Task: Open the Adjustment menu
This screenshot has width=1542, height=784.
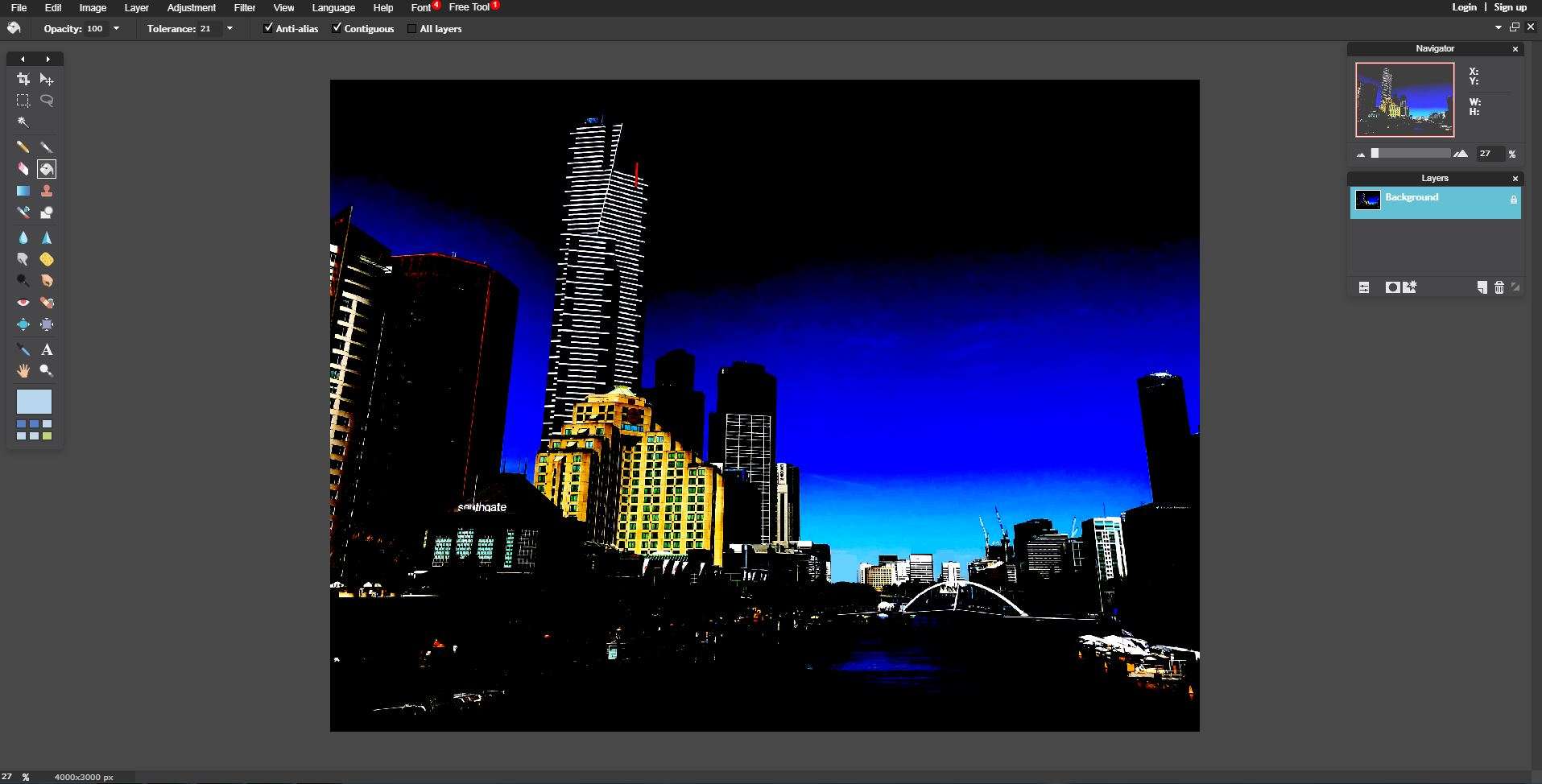Action: [190, 7]
